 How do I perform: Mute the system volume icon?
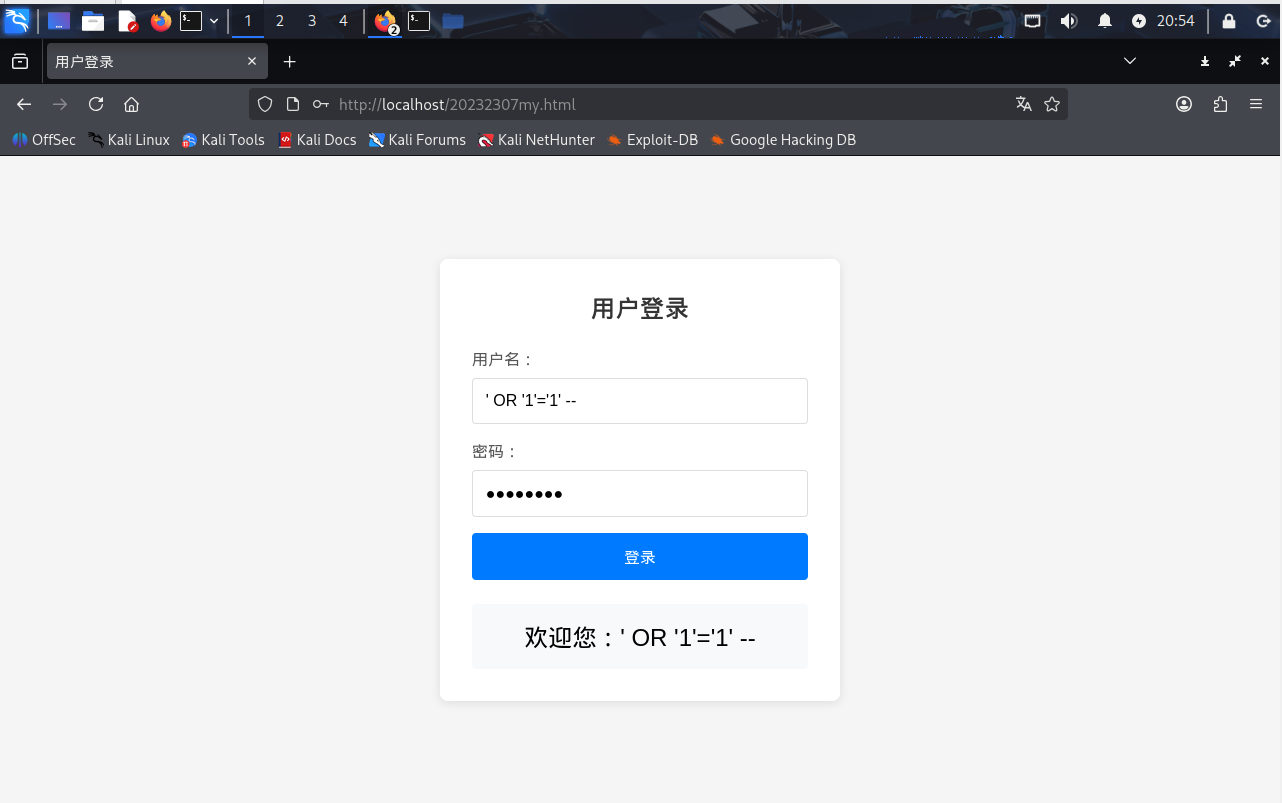coord(1071,20)
